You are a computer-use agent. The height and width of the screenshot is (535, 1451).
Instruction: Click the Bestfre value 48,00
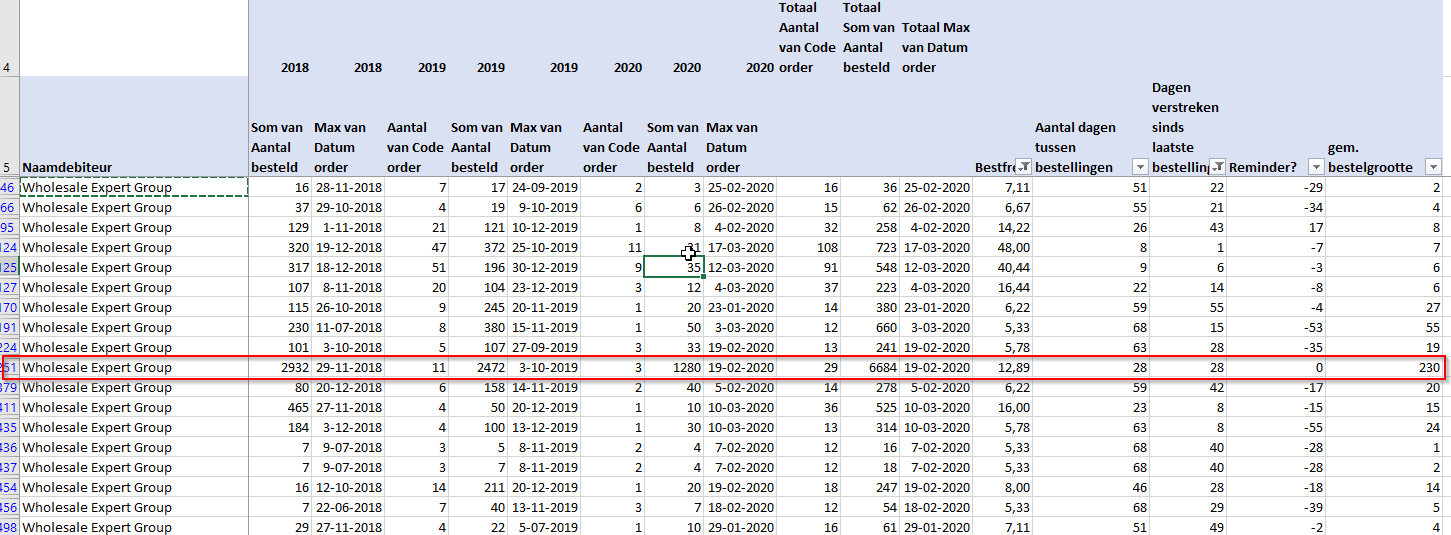[x=1003, y=247]
